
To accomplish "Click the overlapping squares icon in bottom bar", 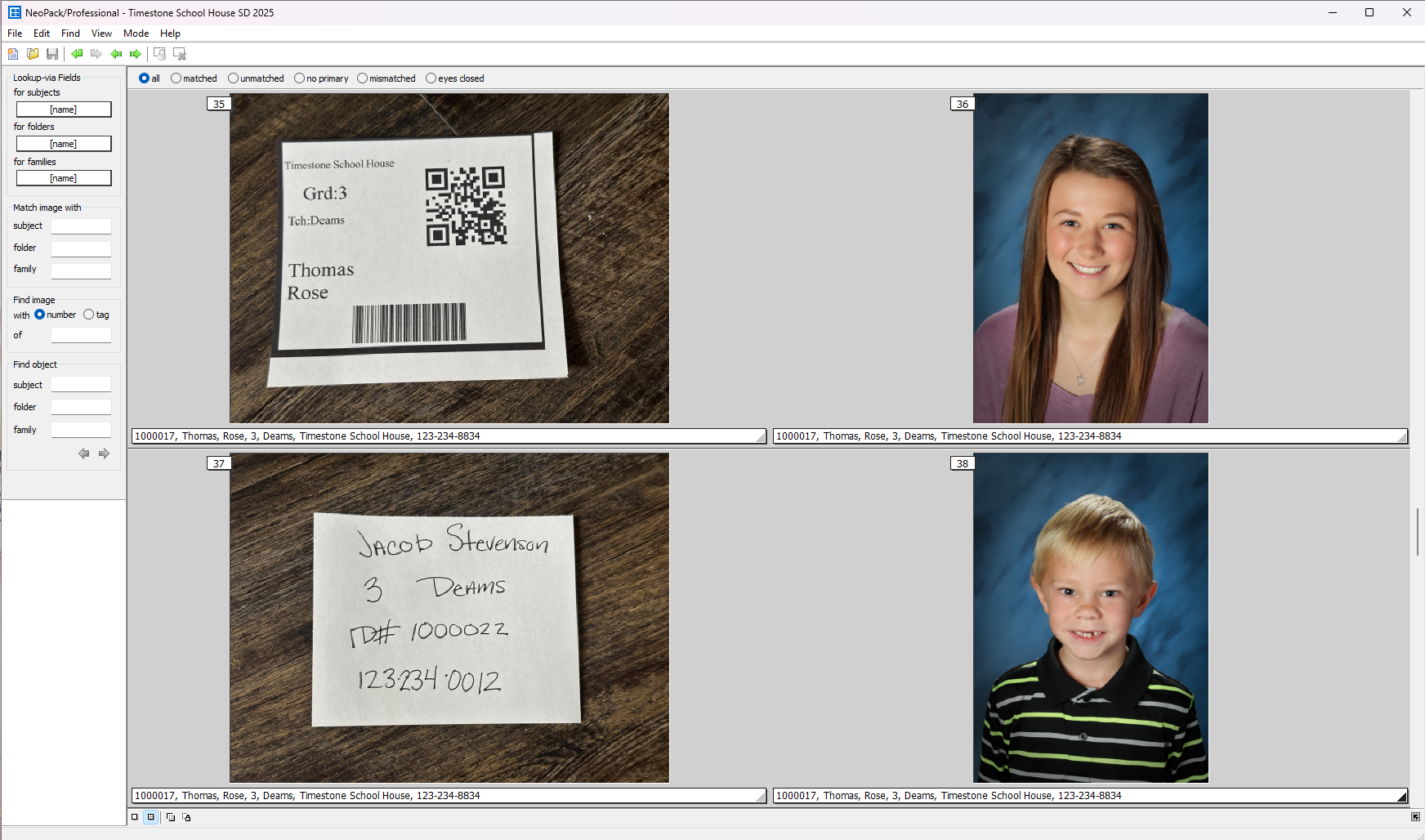I will coord(171,817).
